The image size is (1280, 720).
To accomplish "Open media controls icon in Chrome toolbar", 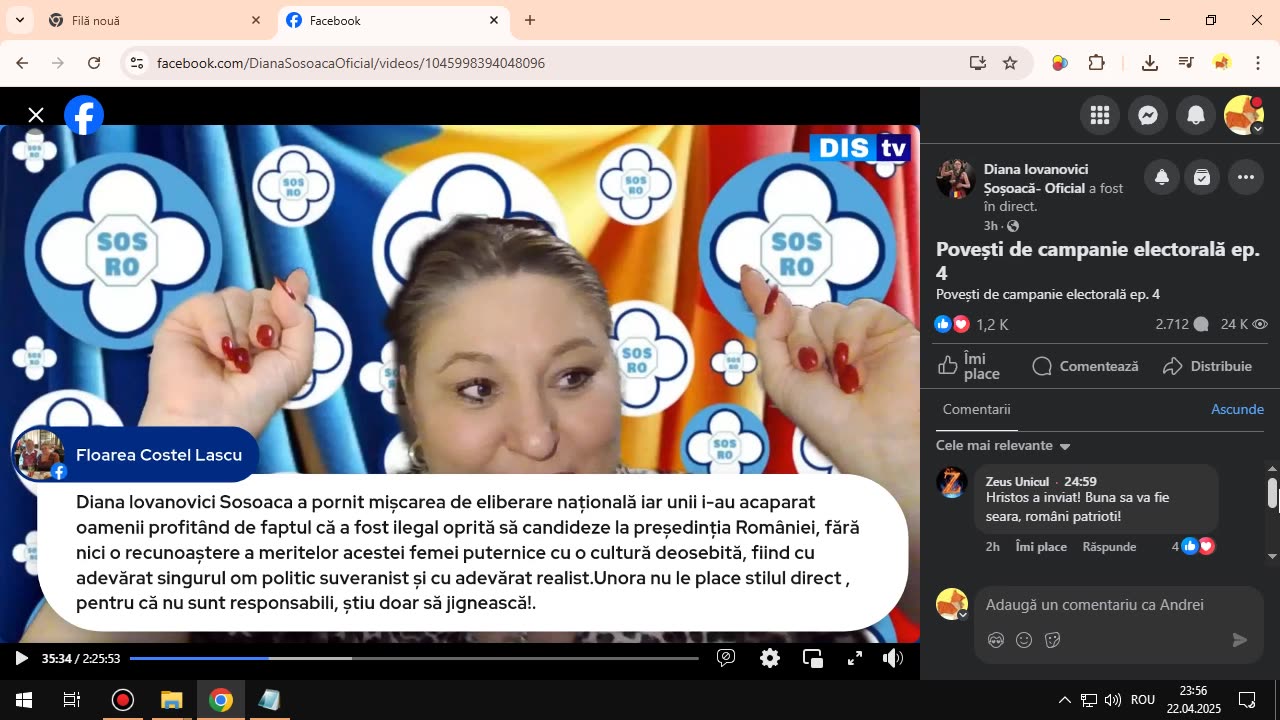I will click(x=1186, y=63).
